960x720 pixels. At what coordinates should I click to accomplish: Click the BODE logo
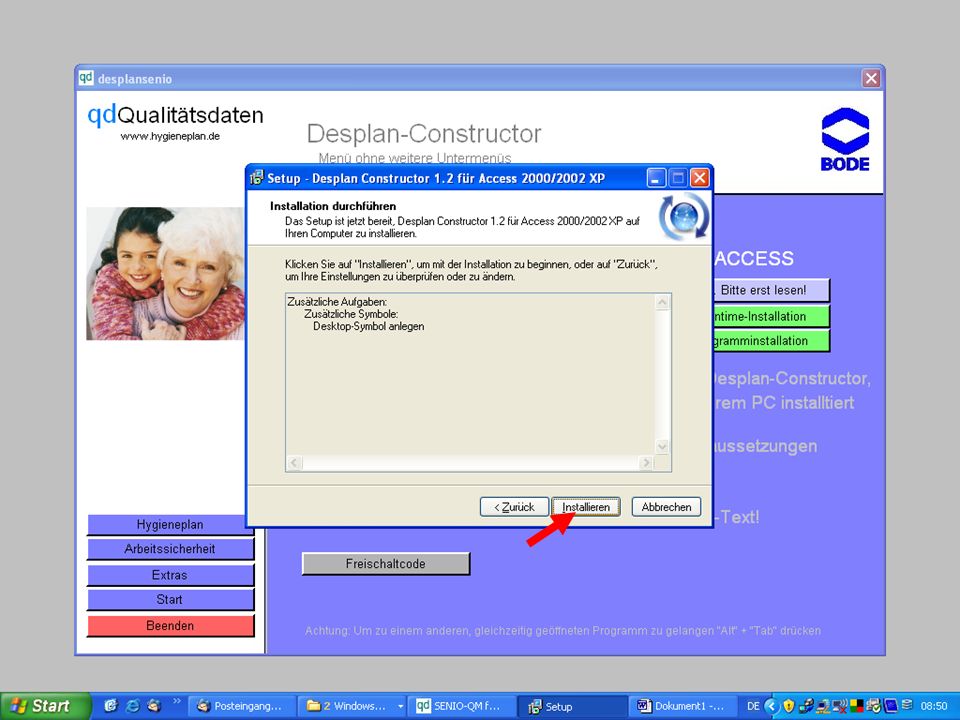pyautogui.click(x=845, y=140)
